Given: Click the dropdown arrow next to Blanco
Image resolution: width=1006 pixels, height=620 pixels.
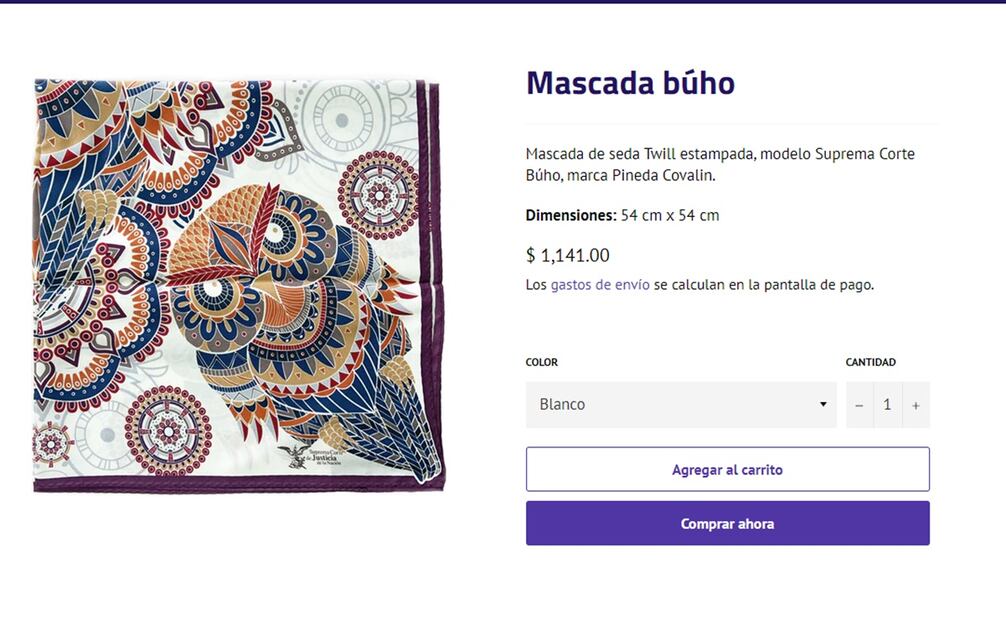Looking at the screenshot, I should (x=822, y=404).
